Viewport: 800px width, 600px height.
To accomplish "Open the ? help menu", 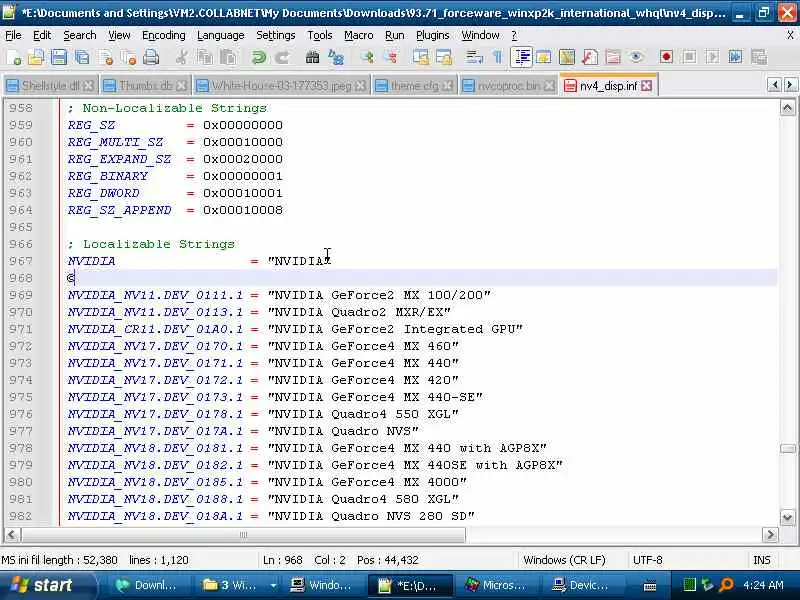I will point(514,35).
